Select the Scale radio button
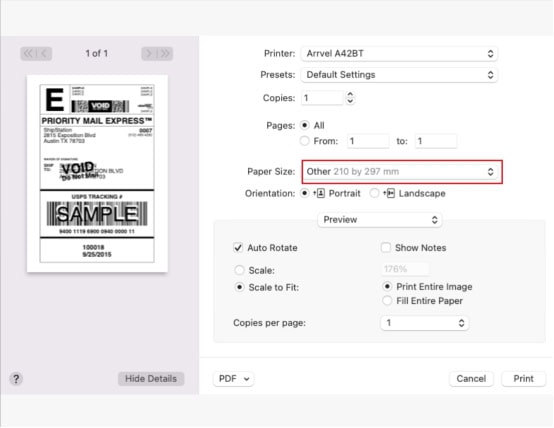Image resolution: width=554 pixels, height=428 pixels. (x=240, y=270)
